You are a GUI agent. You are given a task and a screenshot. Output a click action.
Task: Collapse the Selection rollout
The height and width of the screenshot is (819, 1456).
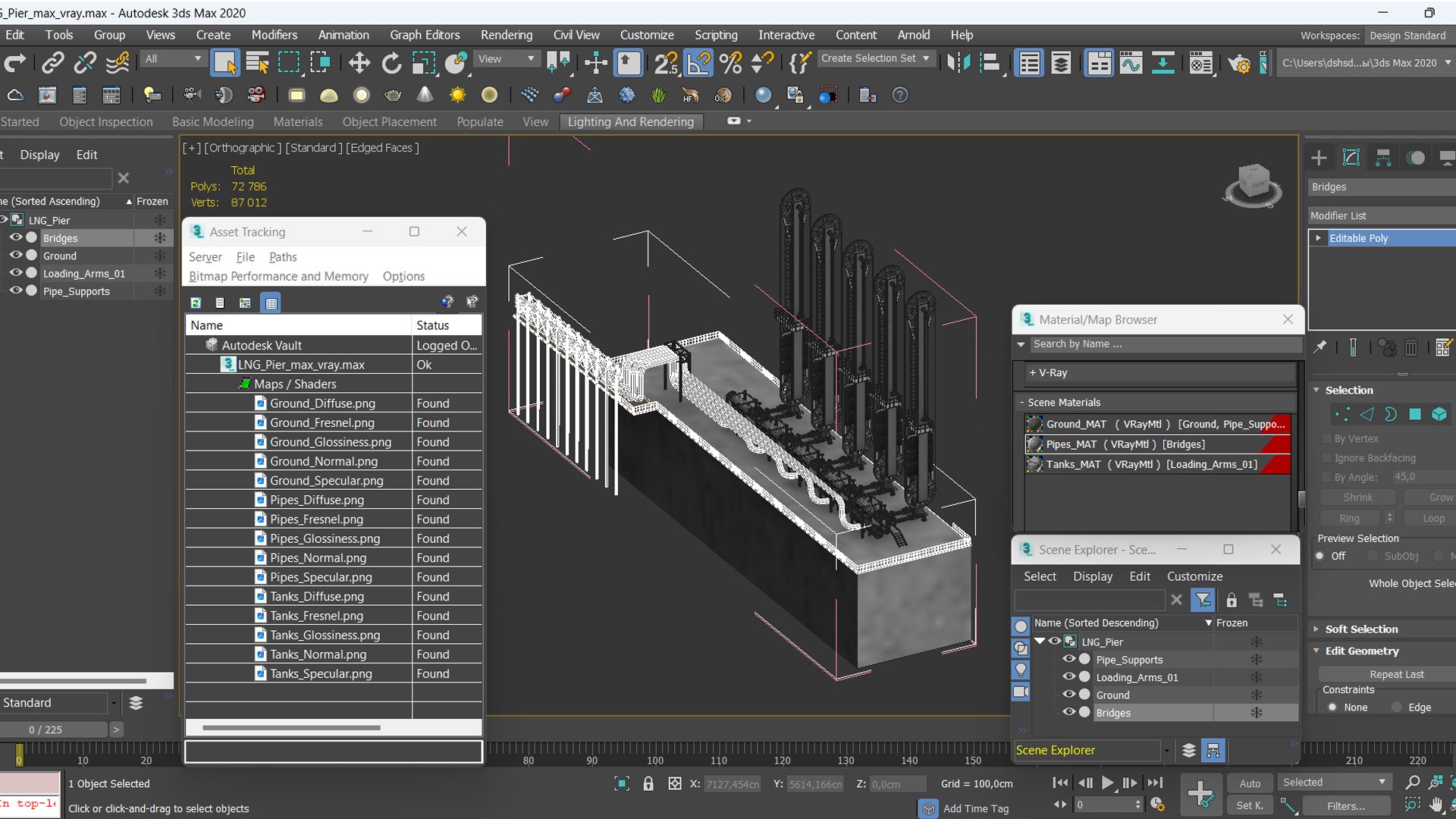[1349, 390]
